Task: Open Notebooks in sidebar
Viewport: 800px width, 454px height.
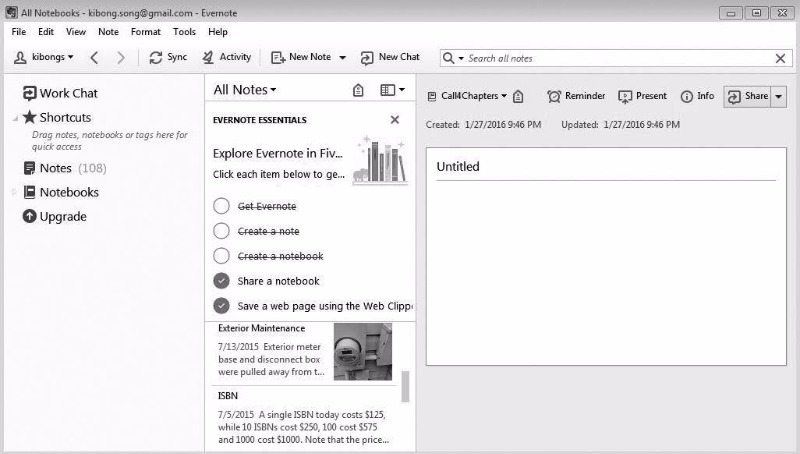Action: (61, 192)
